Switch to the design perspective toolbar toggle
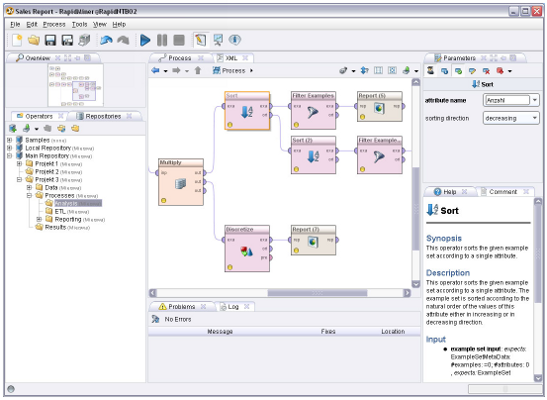 [201, 40]
